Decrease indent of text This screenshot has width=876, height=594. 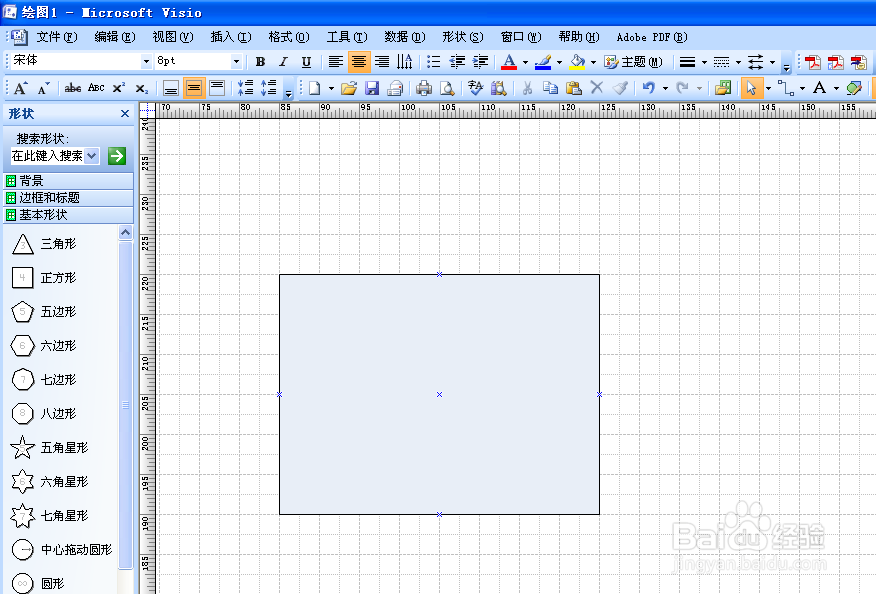457,62
